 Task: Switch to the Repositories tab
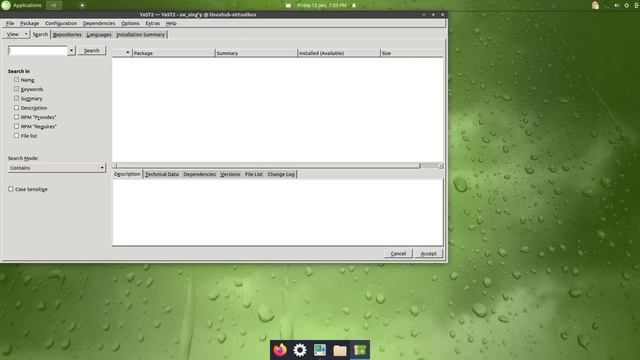67,35
